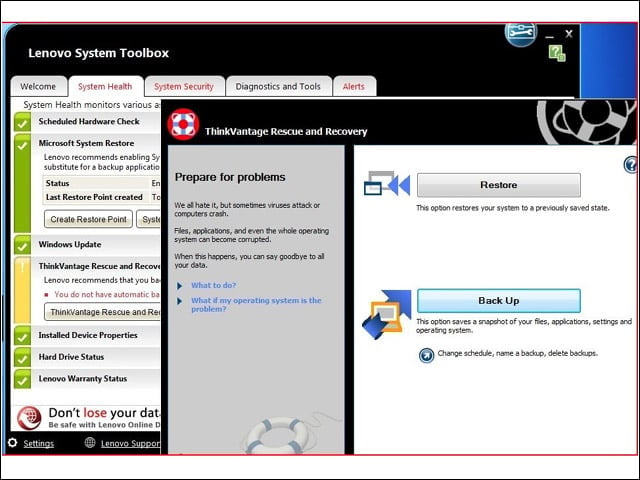Switch to the System Health tab
The image size is (640, 480).
coord(105,87)
